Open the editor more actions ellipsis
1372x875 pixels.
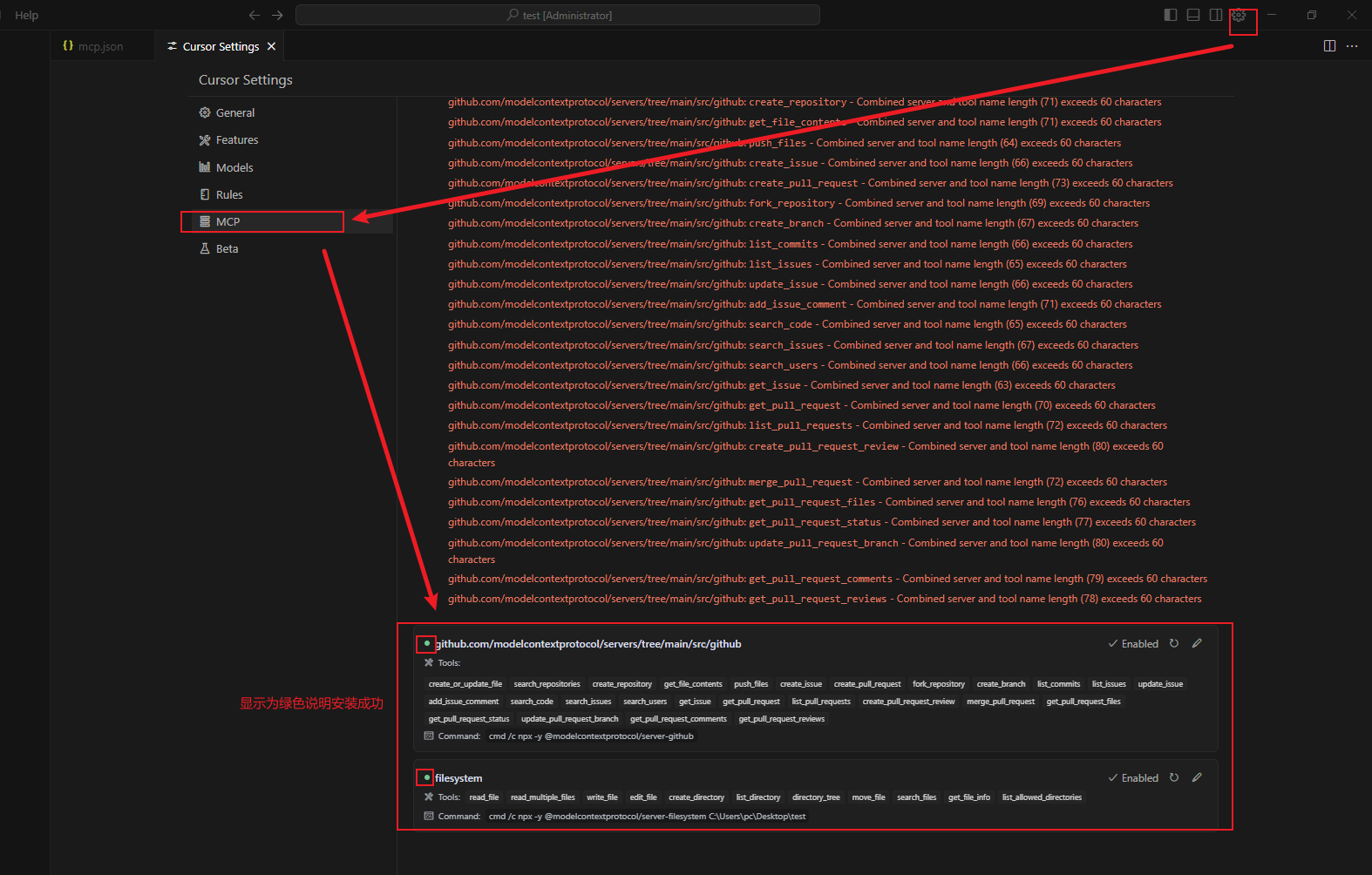tap(1352, 46)
